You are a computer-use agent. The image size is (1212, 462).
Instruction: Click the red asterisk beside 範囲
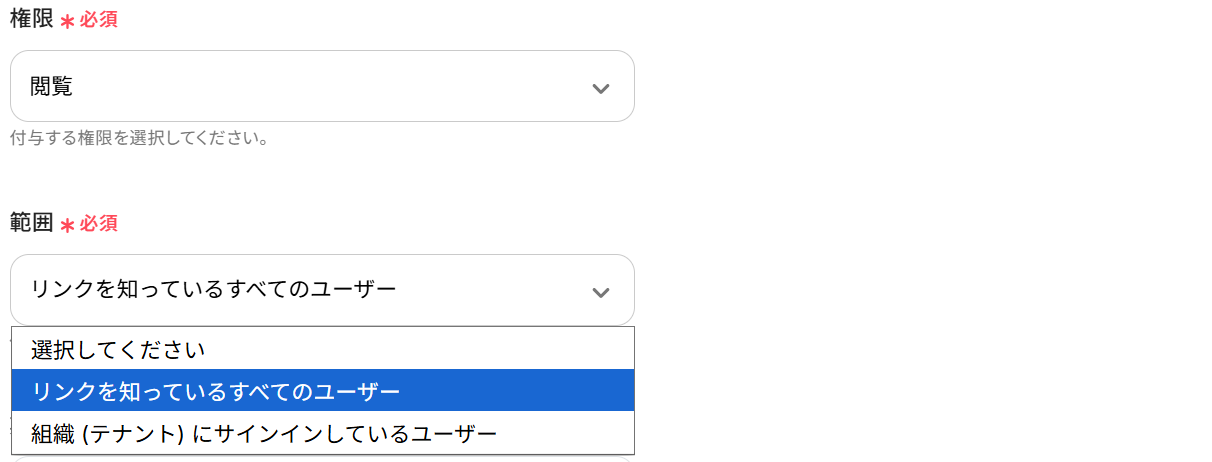(x=68, y=225)
